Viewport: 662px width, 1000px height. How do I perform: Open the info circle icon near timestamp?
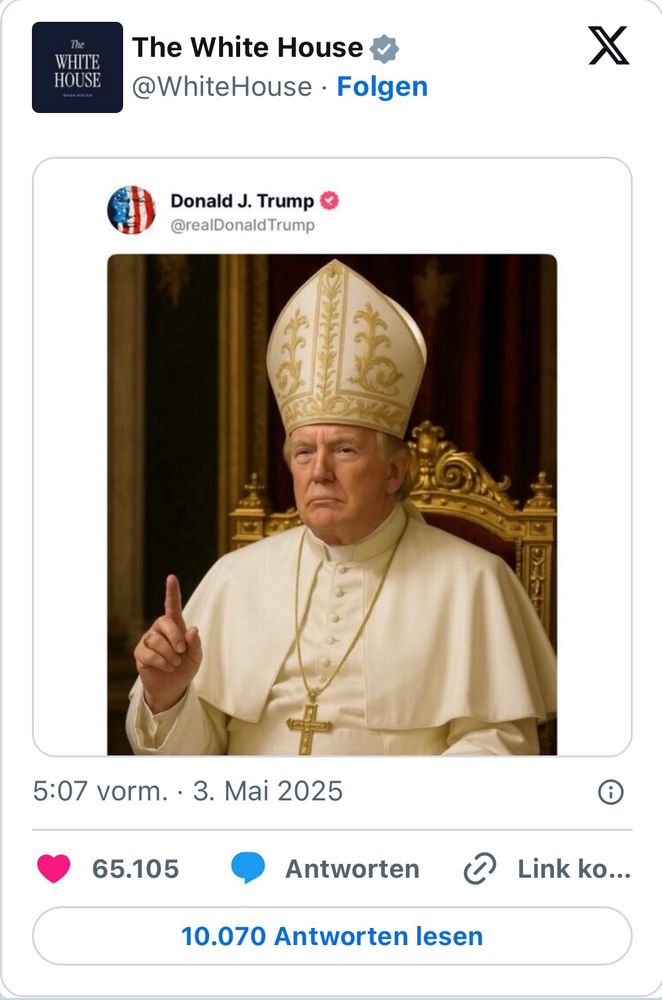pyautogui.click(x=610, y=792)
